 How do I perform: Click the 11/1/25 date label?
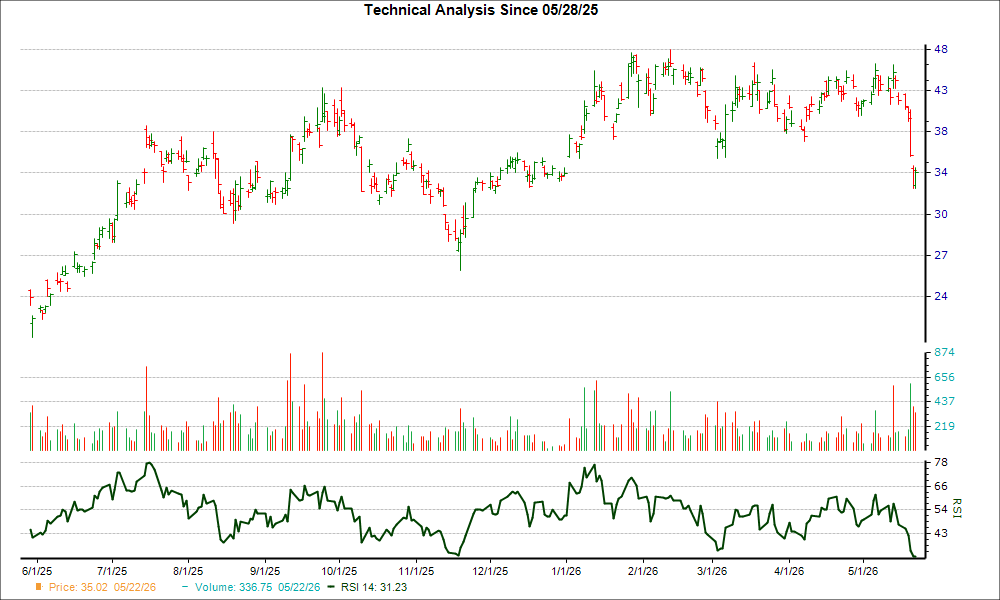[x=416, y=571]
